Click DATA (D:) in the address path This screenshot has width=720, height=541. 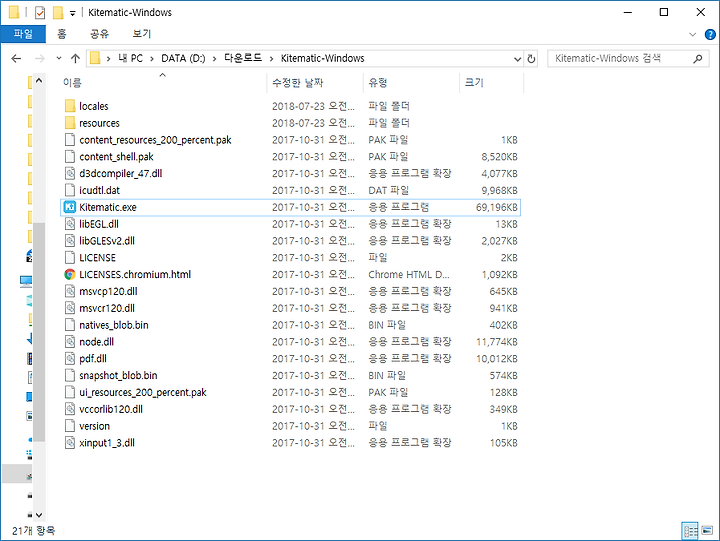[183, 59]
